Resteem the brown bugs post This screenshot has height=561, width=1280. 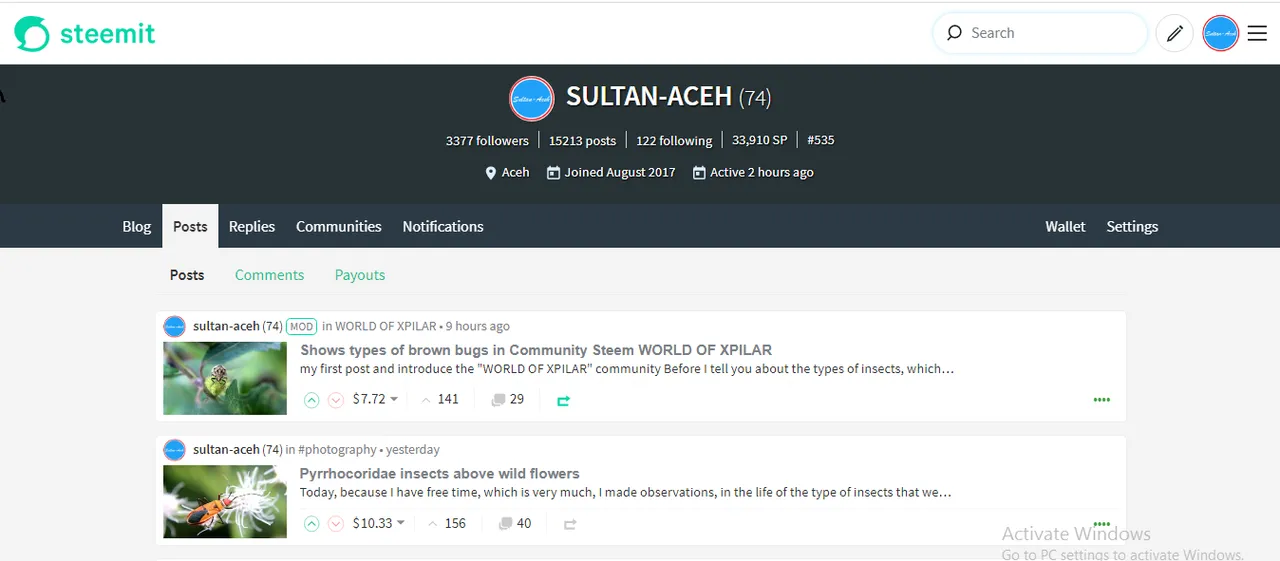[563, 400]
